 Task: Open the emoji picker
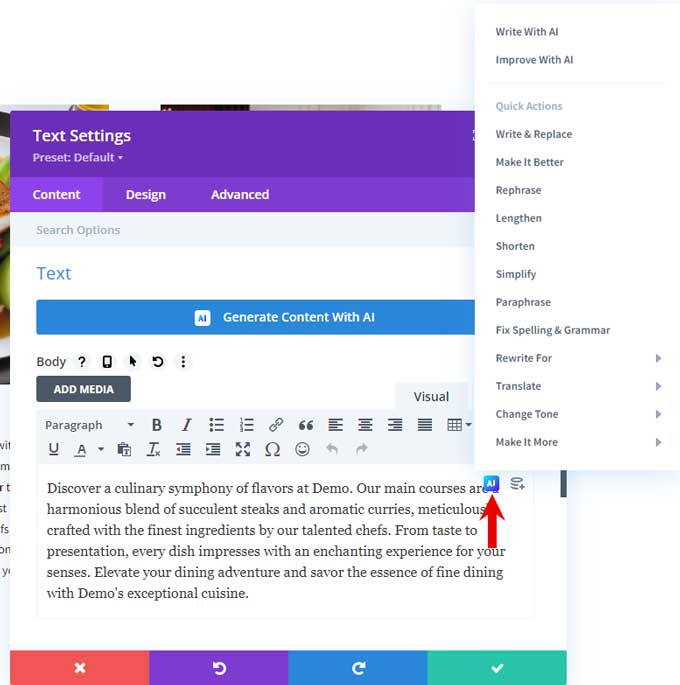(x=302, y=449)
